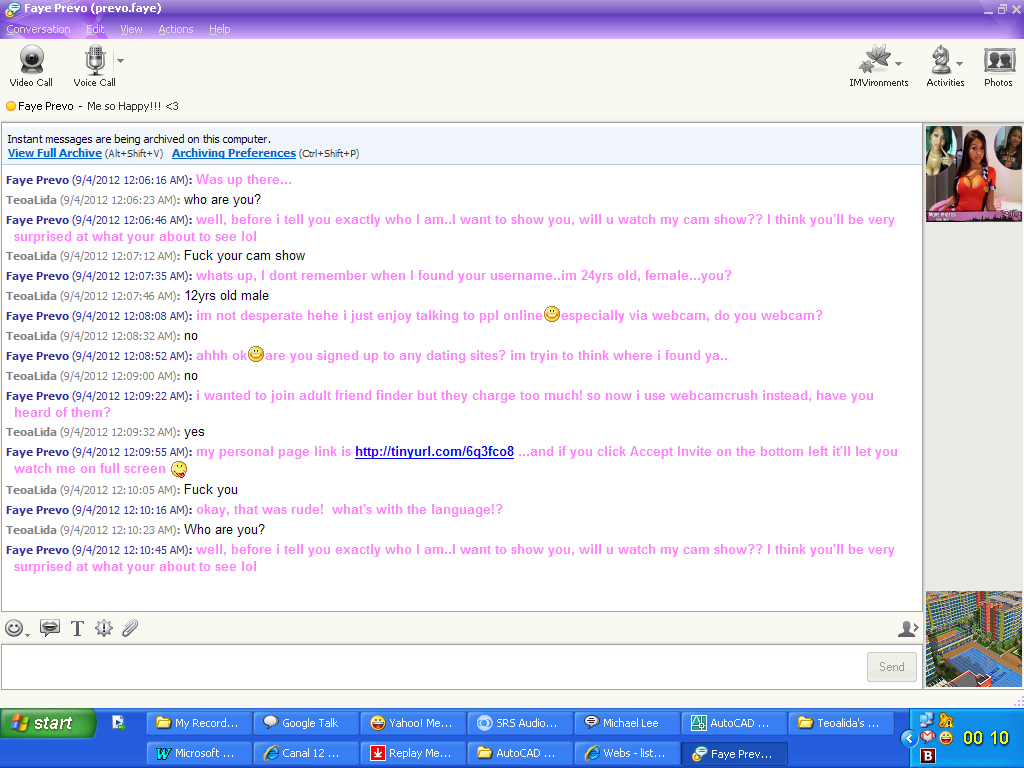
Task: Open the Edit menu
Action: point(95,29)
